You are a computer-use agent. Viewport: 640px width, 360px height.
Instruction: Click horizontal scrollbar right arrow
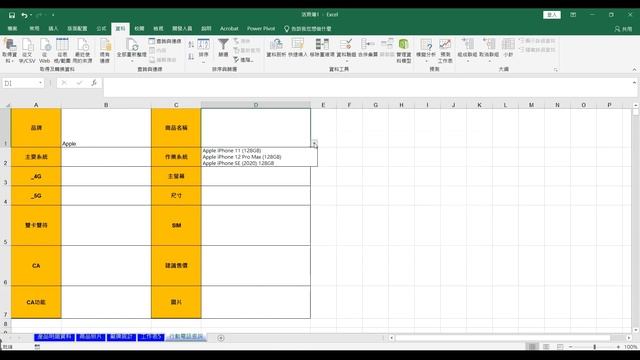[x=629, y=338]
